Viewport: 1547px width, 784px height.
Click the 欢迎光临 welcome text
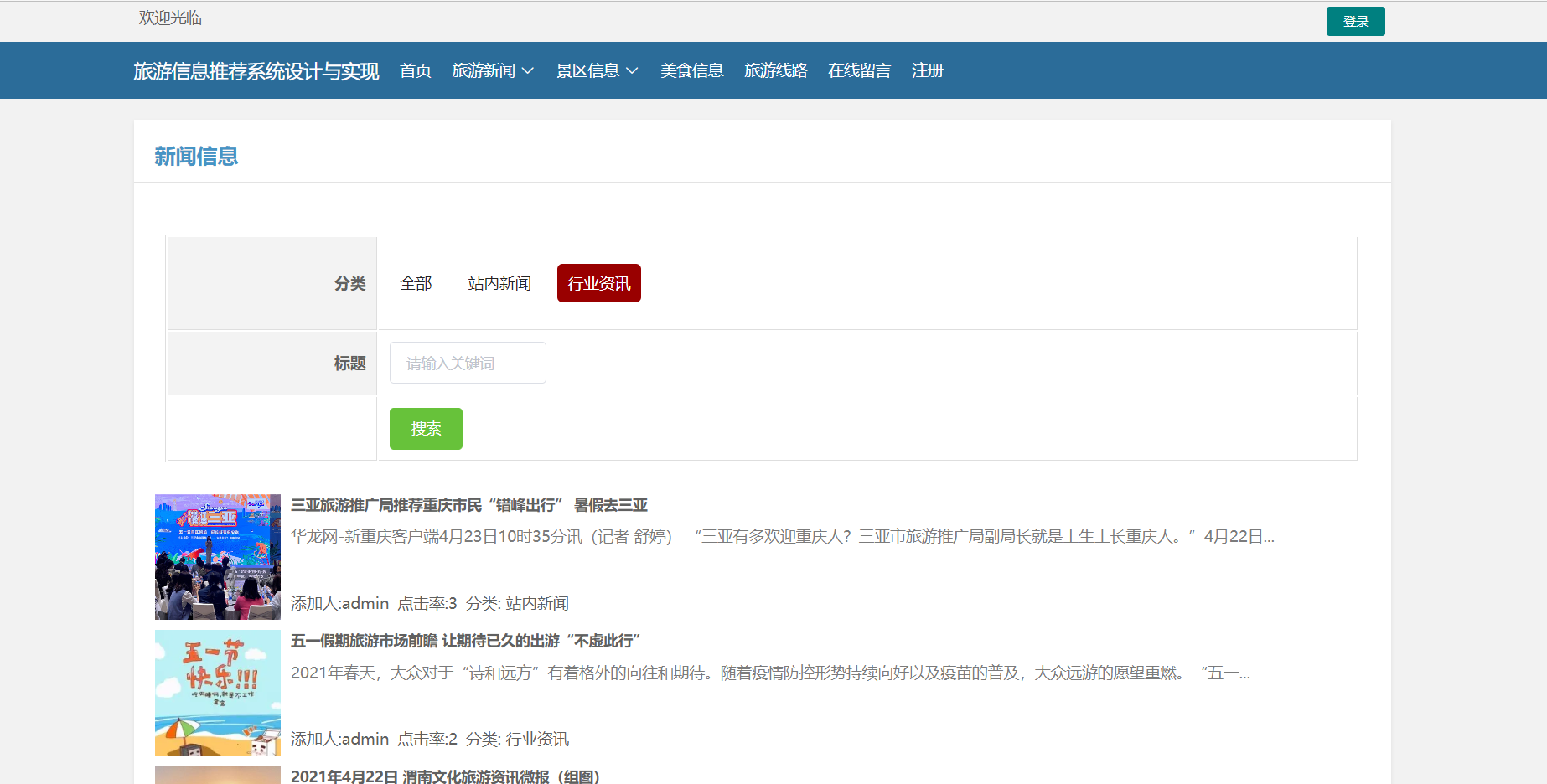pyautogui.click(x=170, y=18)
